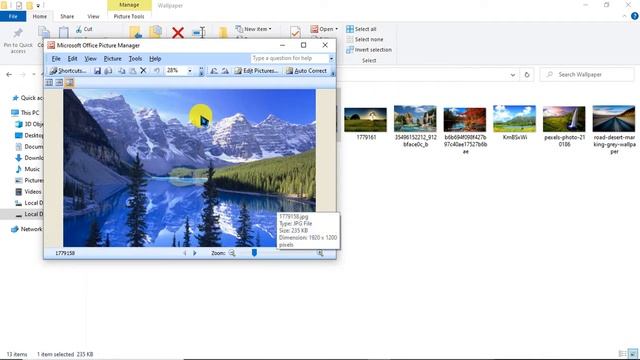640x360 pixels.
Task: Open Picture Manager File menu
Action: (56, 59)
